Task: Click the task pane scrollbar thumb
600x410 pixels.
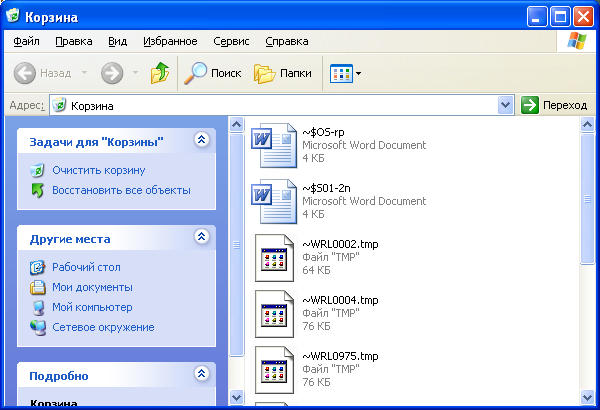Action: click(x=236, y=245)
